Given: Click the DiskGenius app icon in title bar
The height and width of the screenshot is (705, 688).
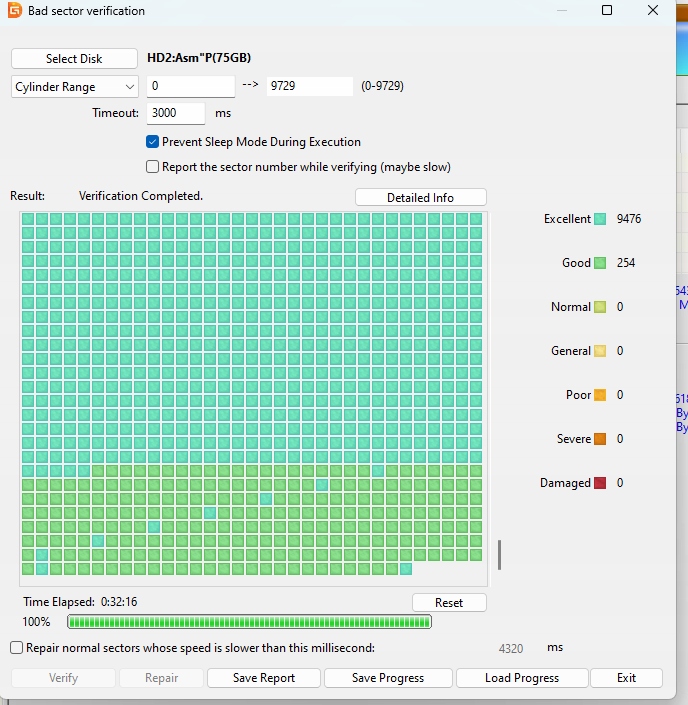Looking at the screenshot, I should [x=12, y=11].
